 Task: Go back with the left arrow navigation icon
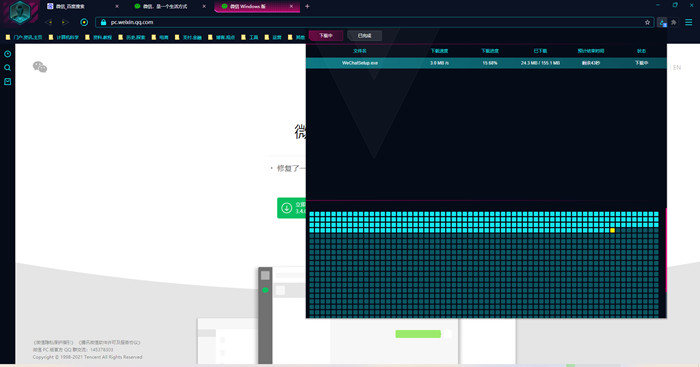(48, 22)
